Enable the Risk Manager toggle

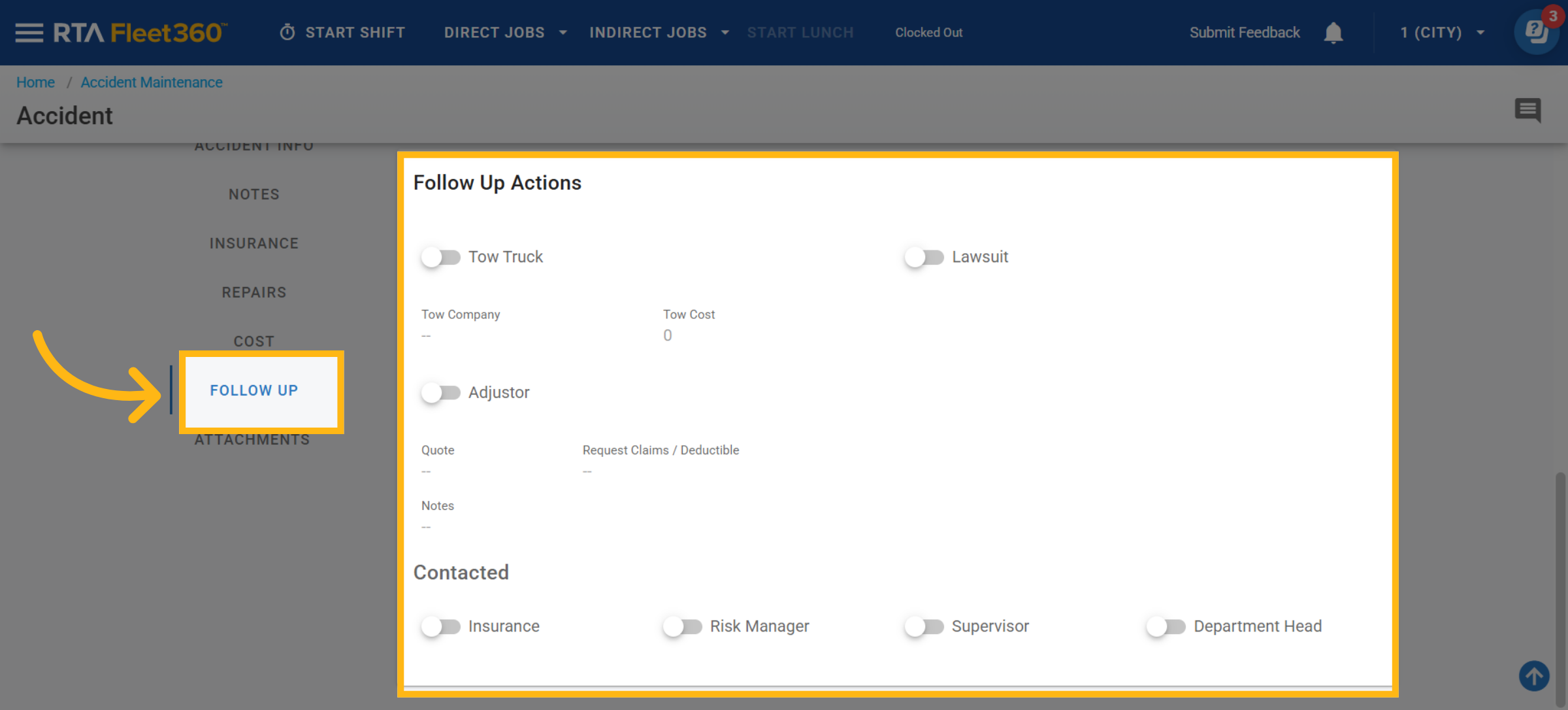coord(682,626)
